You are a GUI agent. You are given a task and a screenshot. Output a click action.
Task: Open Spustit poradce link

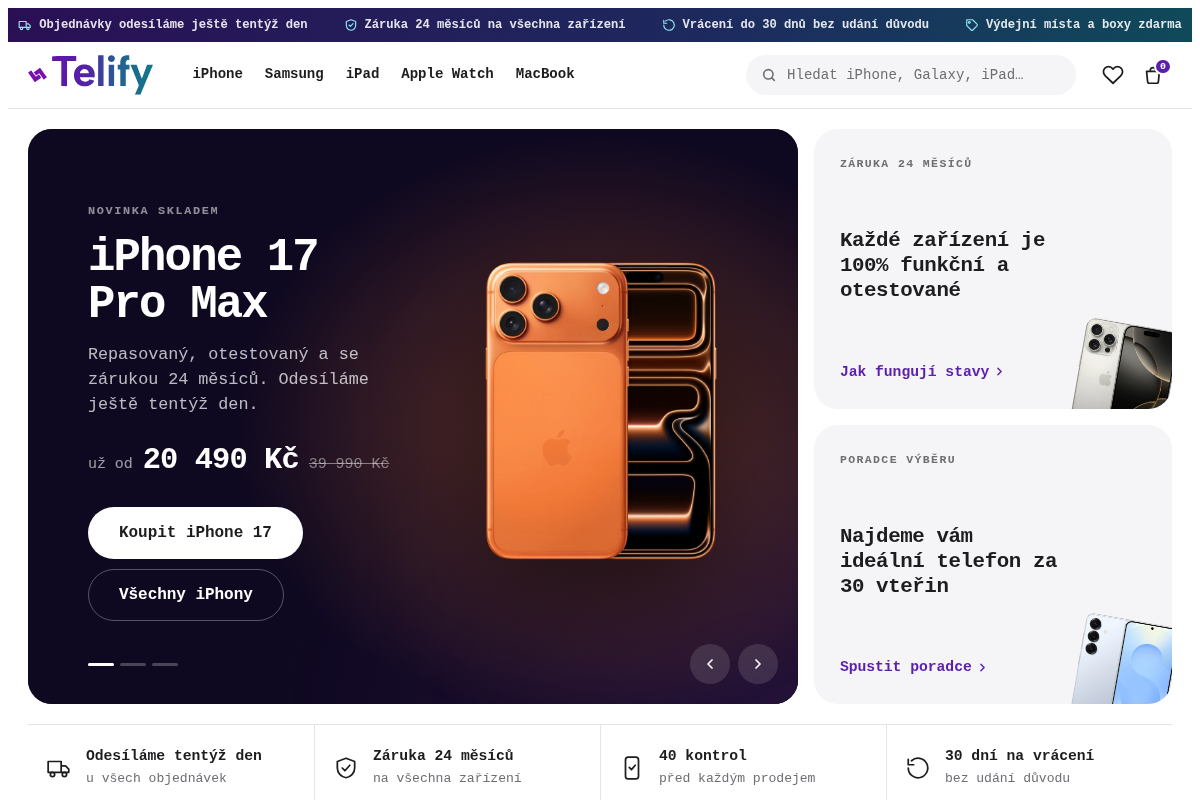913,667
